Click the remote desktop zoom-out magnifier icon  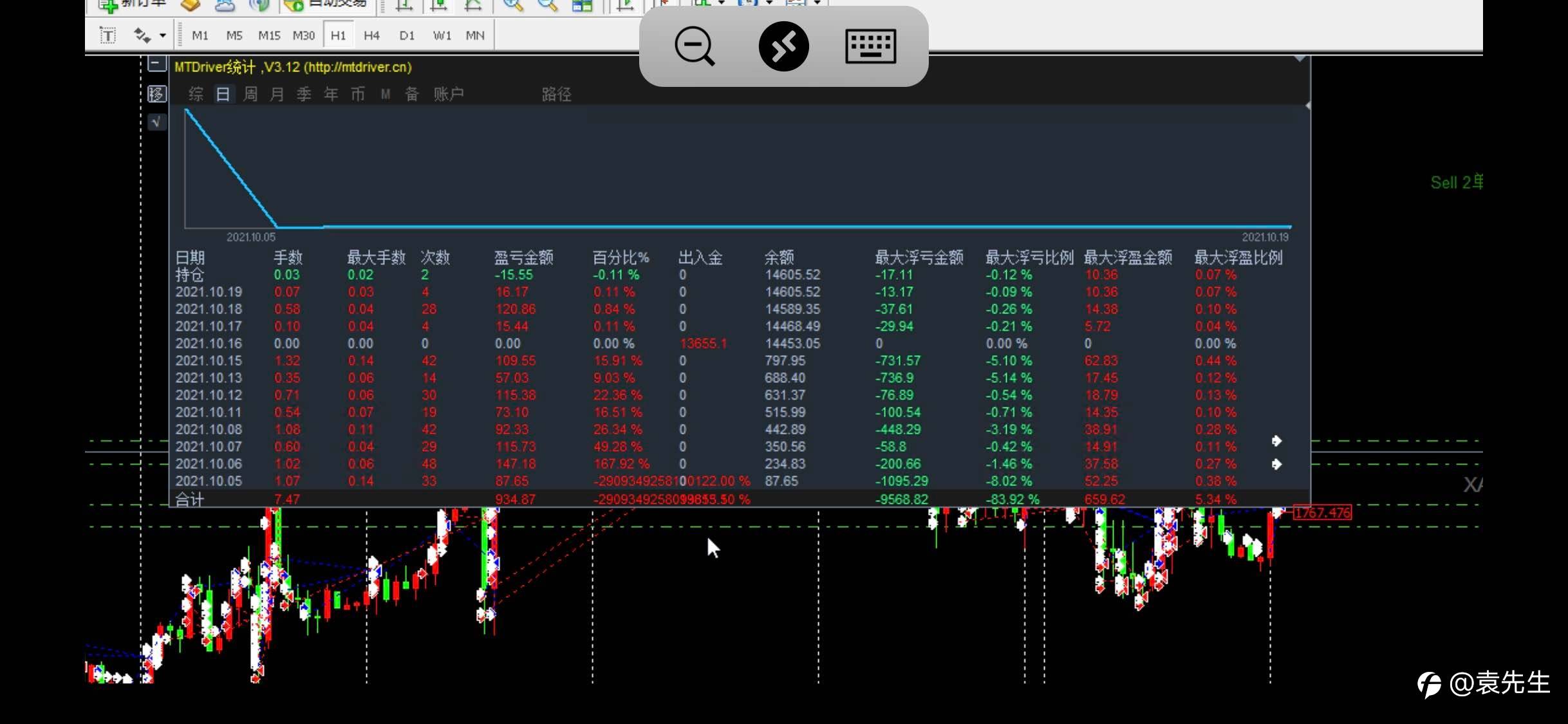pyautogui.click(x=694, y=46)
